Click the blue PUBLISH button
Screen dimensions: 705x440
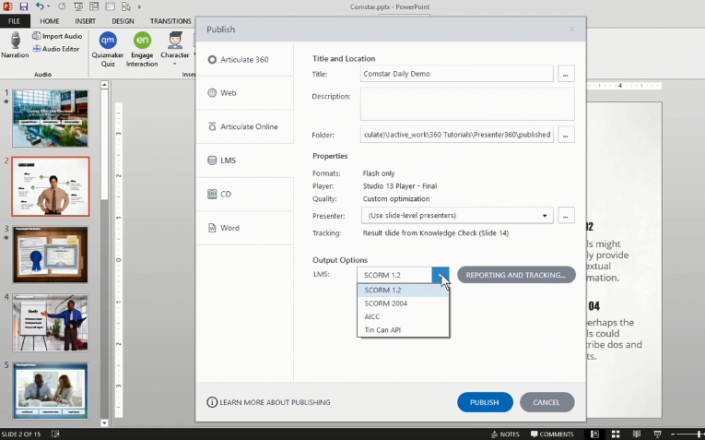(x=485, y=402)
